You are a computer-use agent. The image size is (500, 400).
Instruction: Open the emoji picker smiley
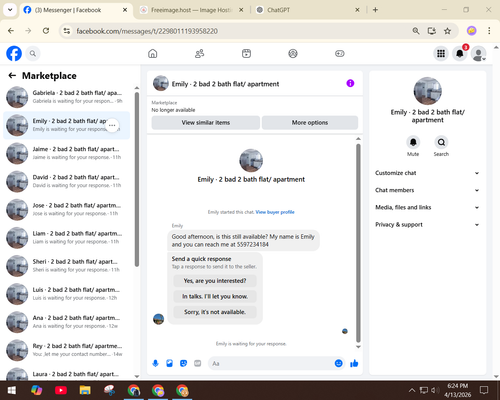tap(338, 363)
